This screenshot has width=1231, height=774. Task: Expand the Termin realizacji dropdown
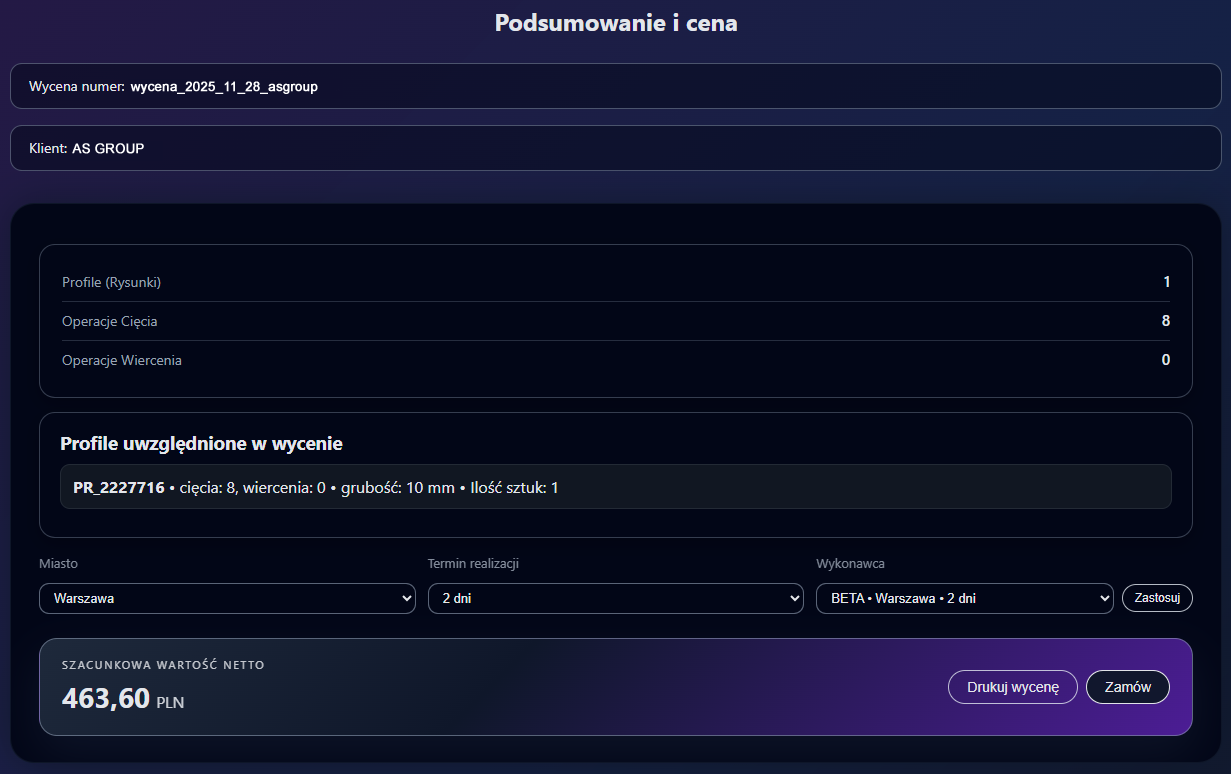click(x=615, y=598)
